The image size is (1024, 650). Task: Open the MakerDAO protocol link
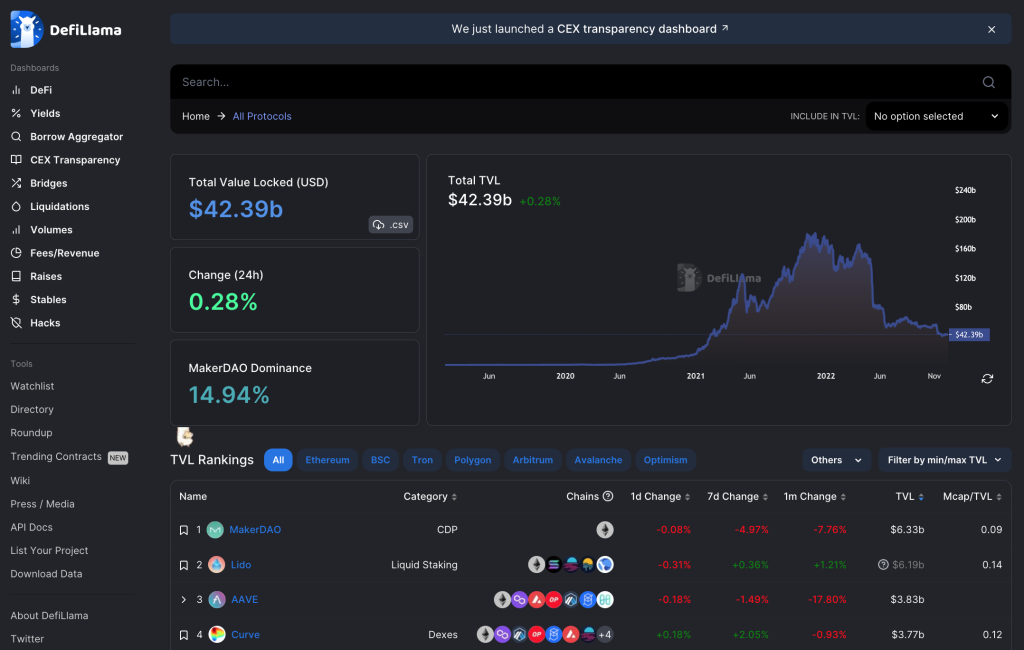(x=255, y=530)
